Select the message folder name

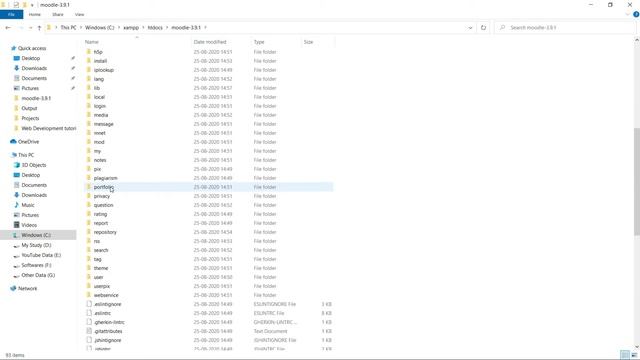[104, 124]
